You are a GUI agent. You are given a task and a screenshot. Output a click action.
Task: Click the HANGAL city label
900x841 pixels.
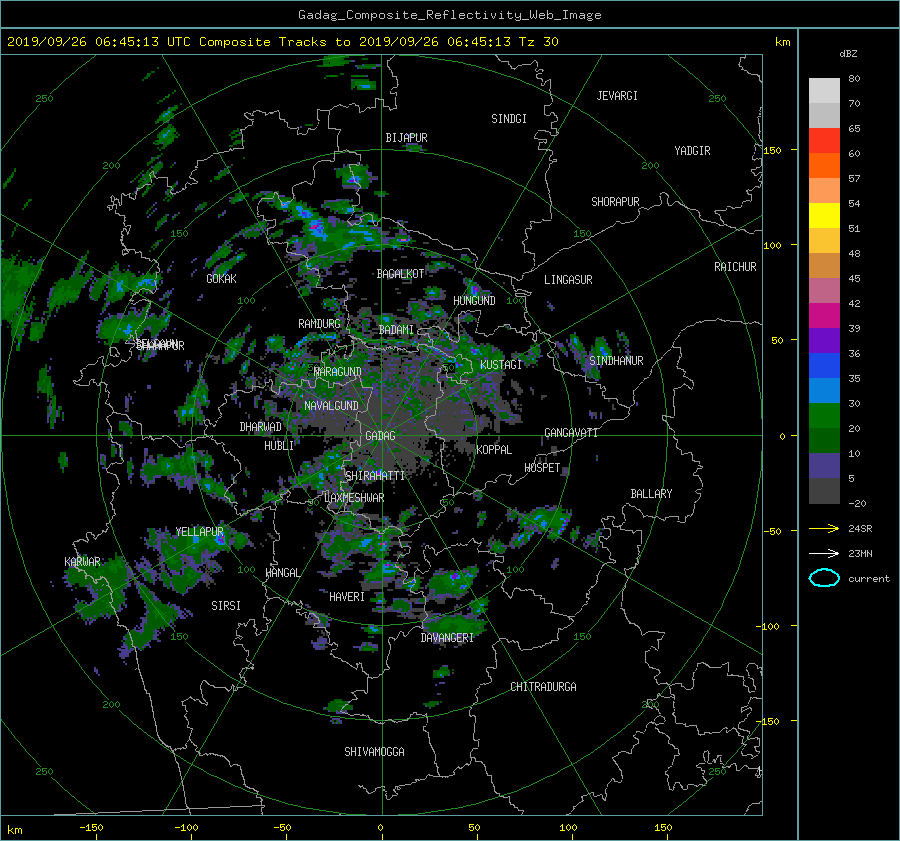[x=283, y=573]
